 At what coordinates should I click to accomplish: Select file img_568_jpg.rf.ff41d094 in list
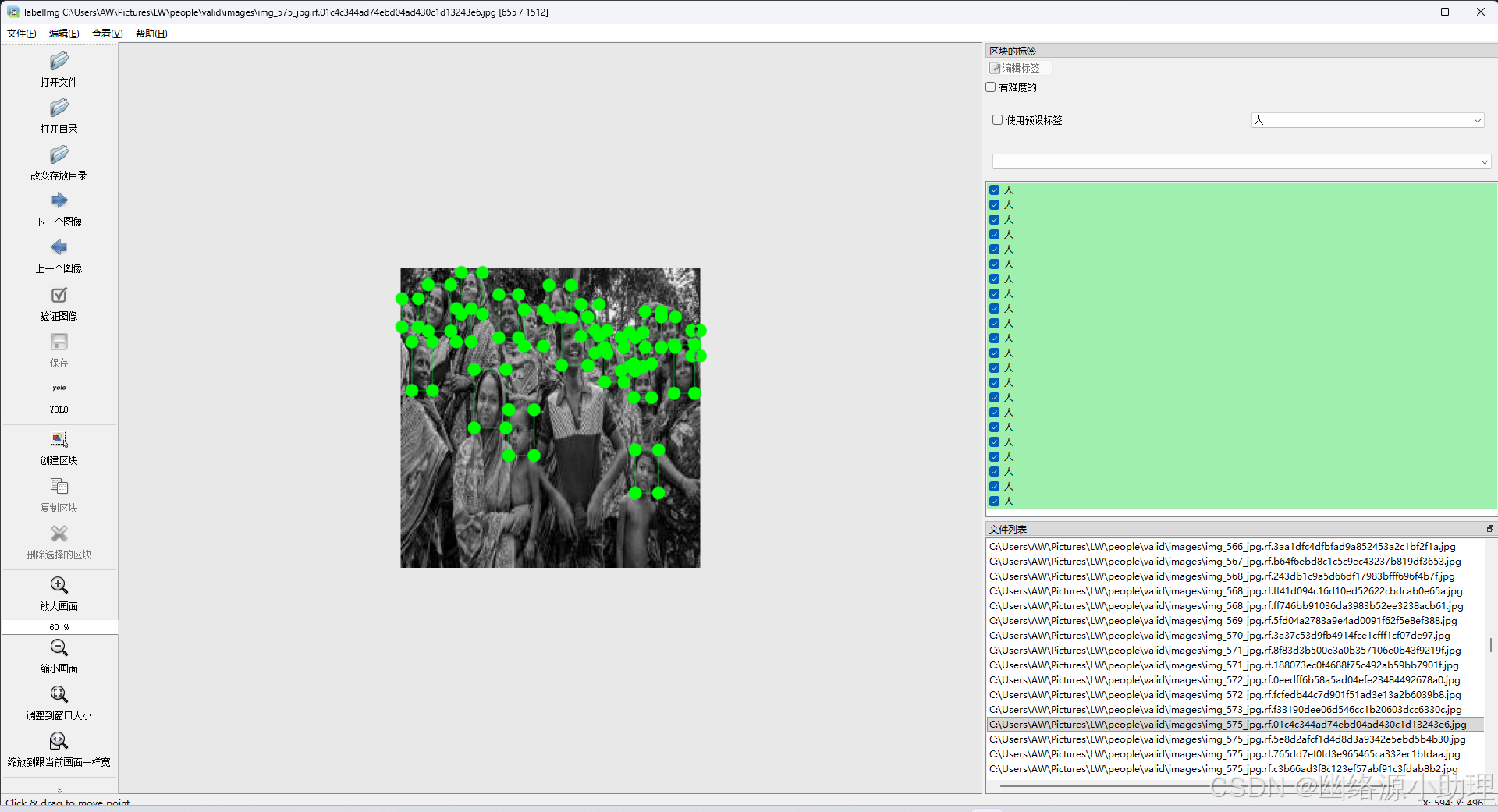coord(1234,591)
